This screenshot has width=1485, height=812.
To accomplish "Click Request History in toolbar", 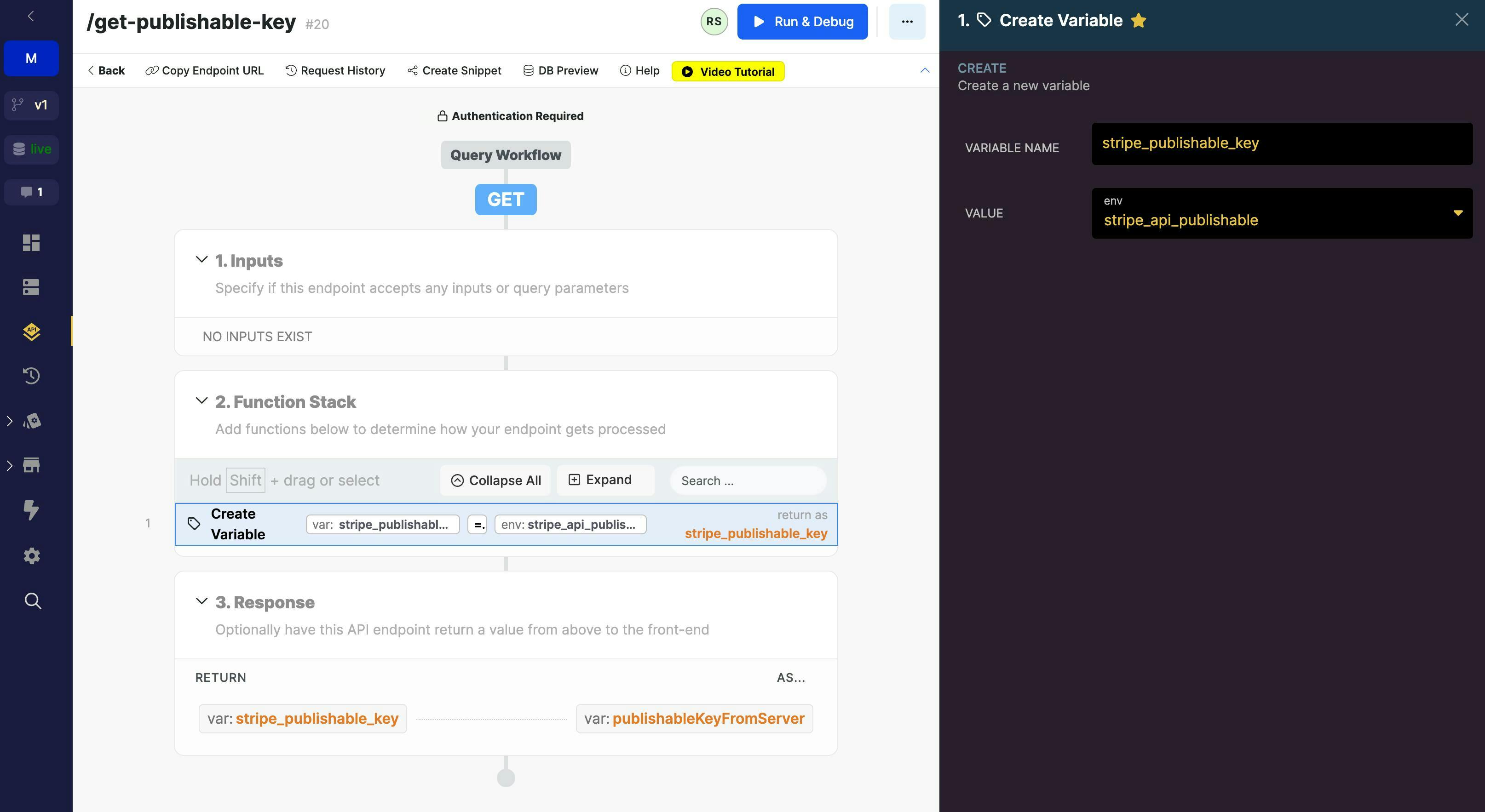I will click(x=335, y=71).
